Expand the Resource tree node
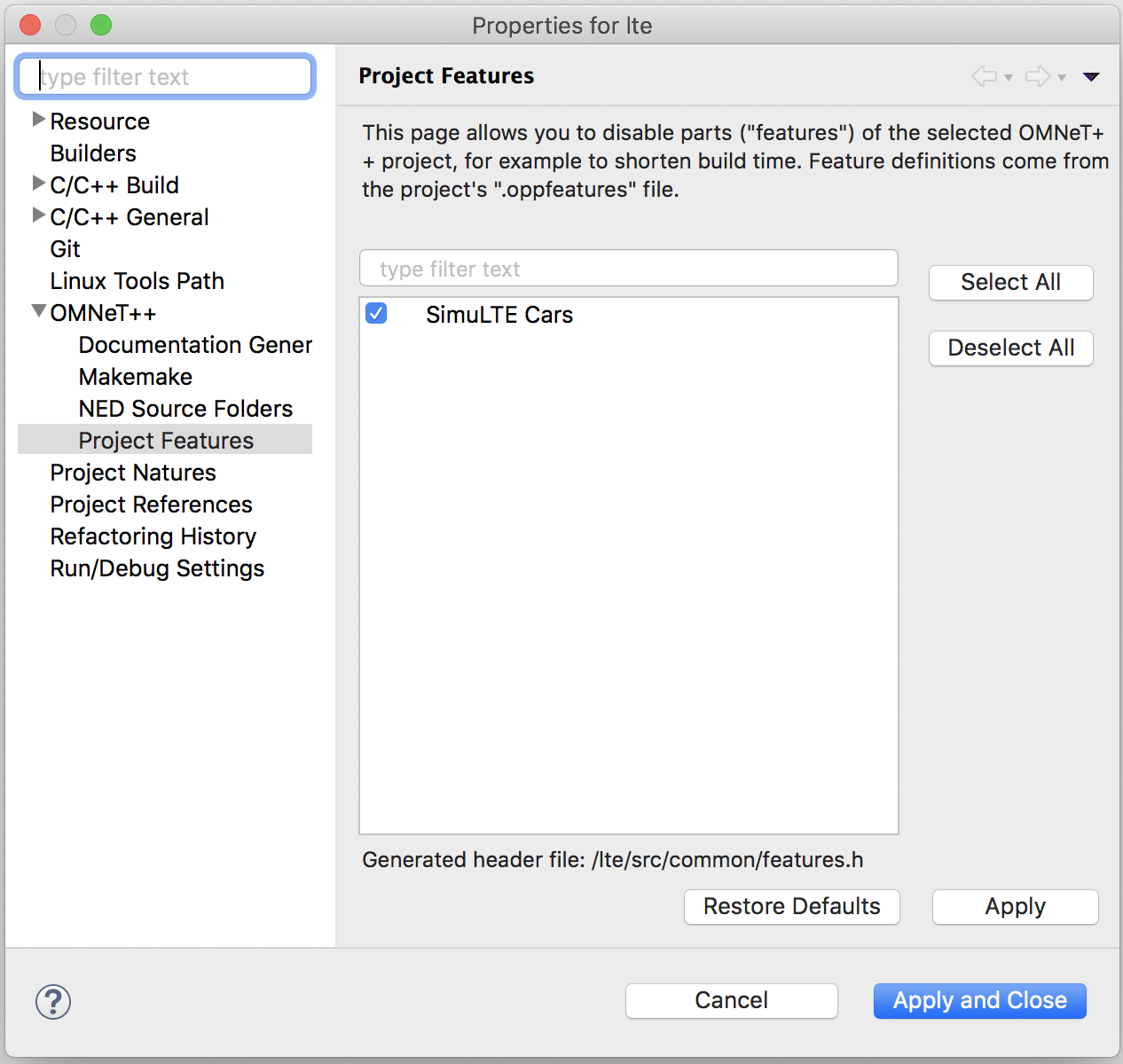 (38, 119)
